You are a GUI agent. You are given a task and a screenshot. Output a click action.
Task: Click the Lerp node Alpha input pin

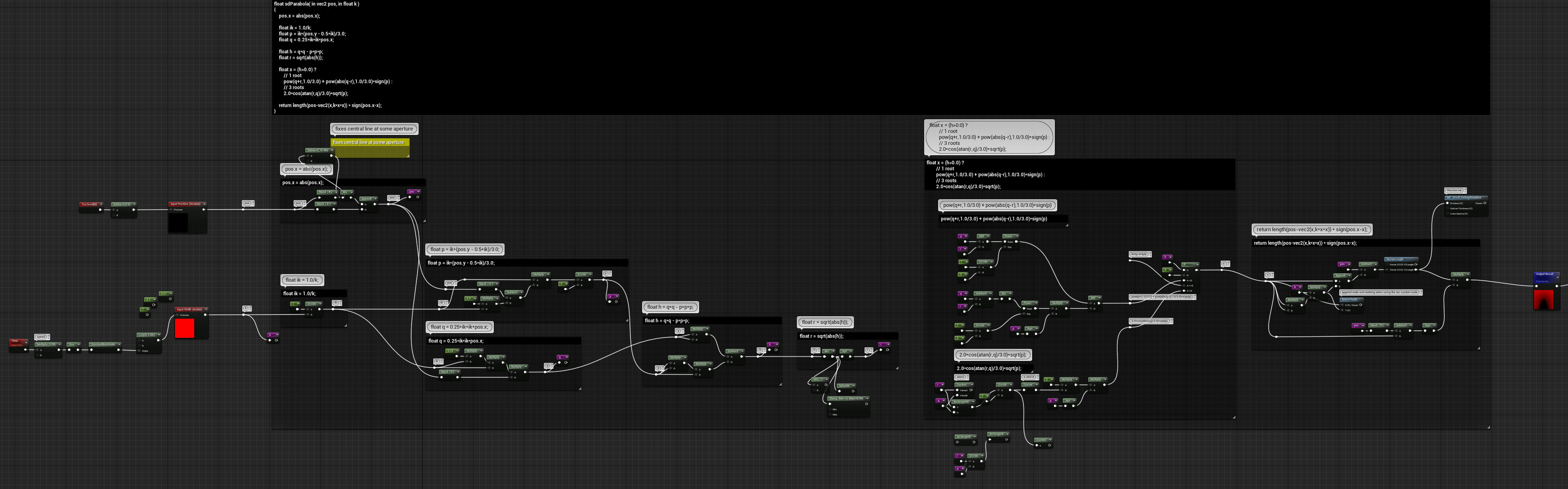tap(139, 351)
